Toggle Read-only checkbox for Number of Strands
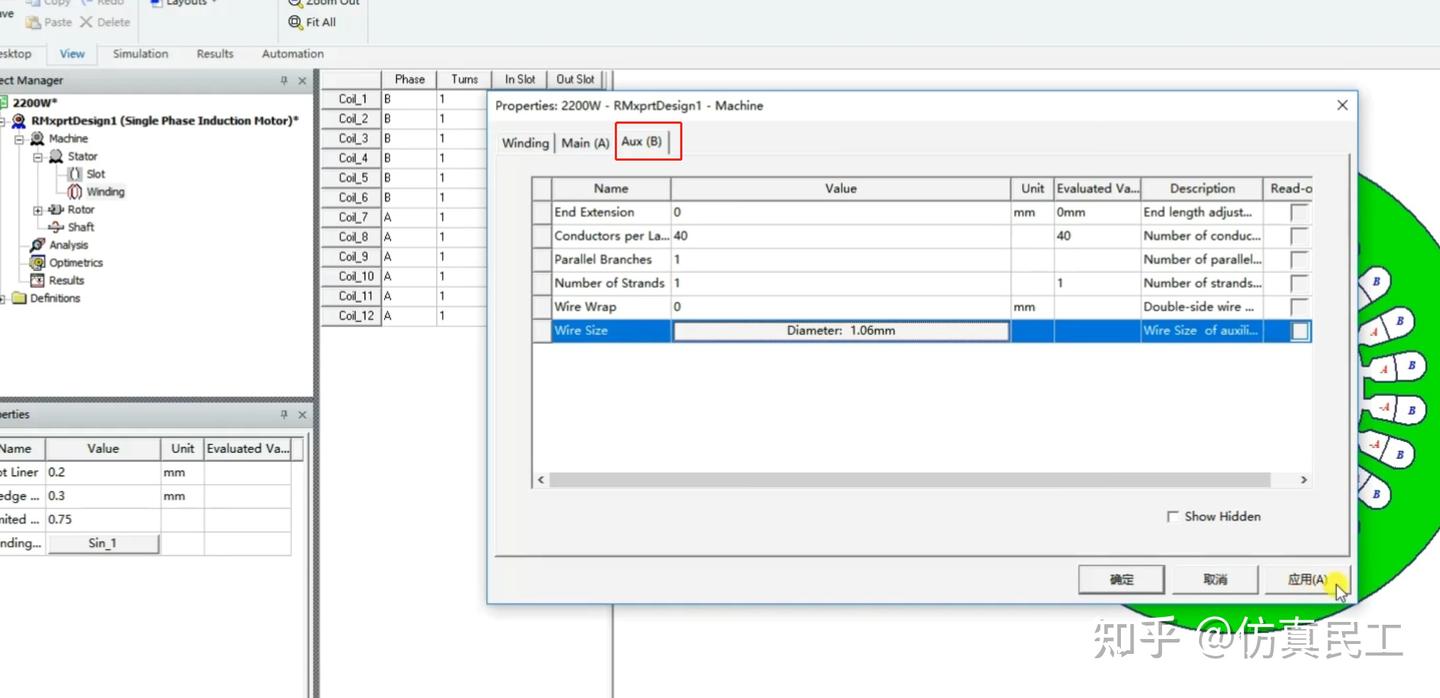Image resolution: width=1440 pixels, height=698 pixels. pyautogui.click(x=1299, y=283)
